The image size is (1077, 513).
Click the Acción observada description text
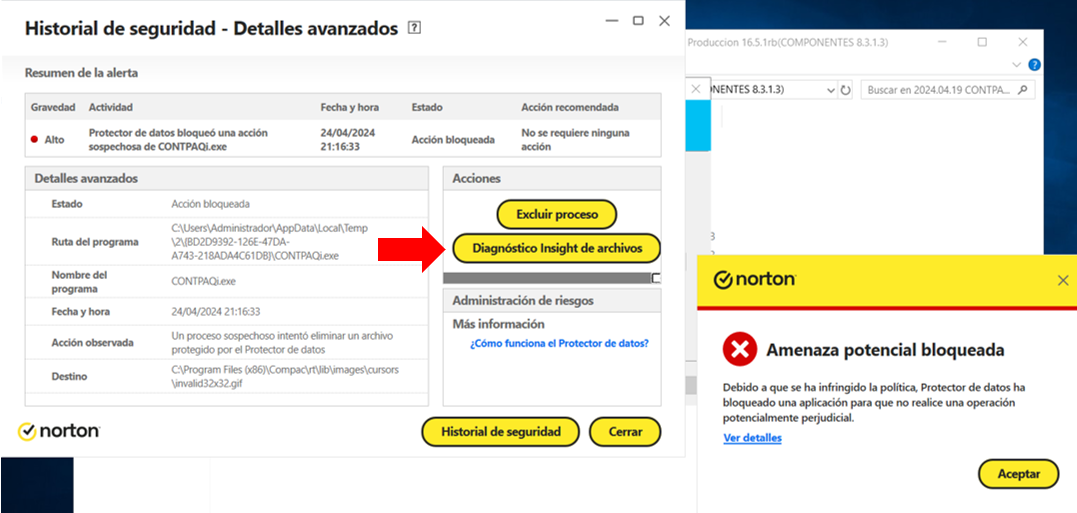pyautogui.click(x=282, y=342)
